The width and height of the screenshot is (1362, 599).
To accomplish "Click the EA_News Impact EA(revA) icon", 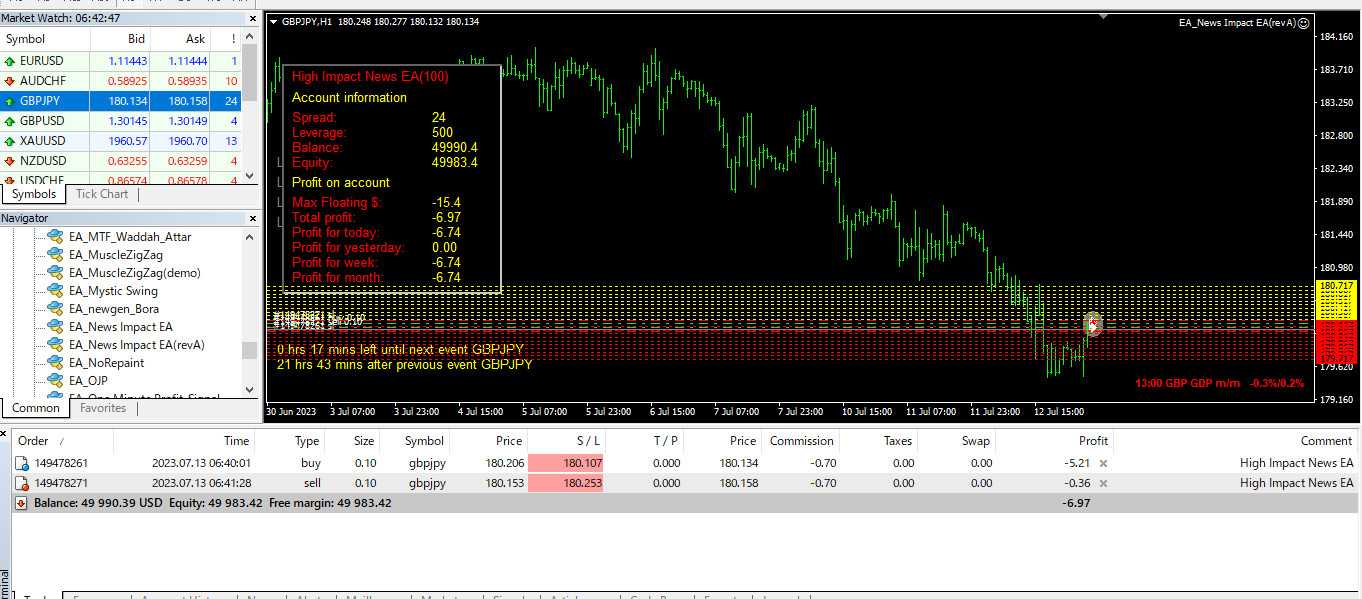I will 56,345.
